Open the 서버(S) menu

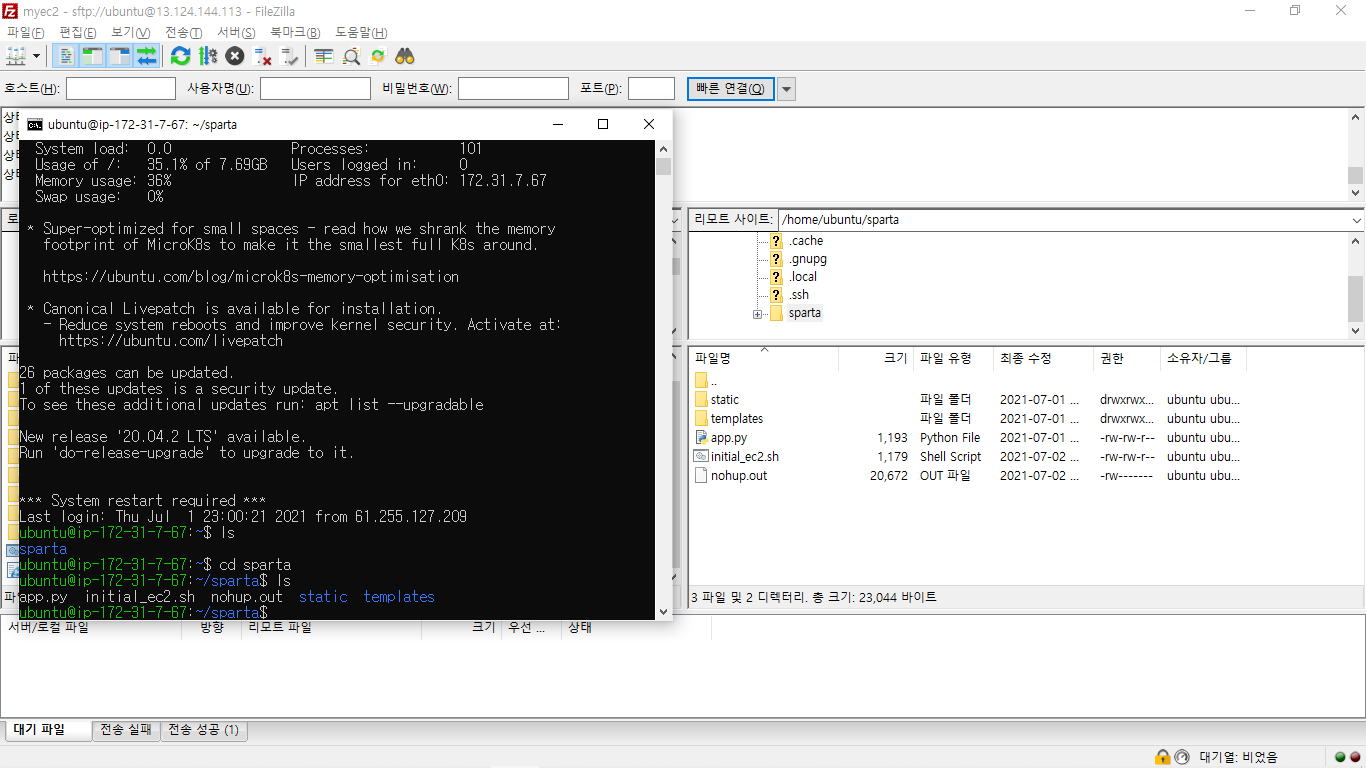[236, 33]
